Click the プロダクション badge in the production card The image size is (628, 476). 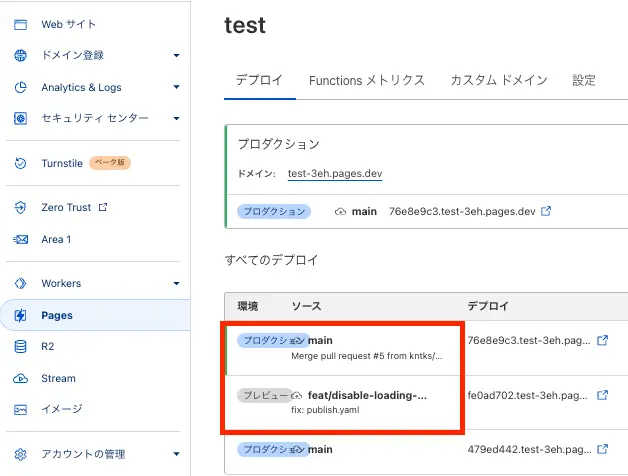pos(274,211)
